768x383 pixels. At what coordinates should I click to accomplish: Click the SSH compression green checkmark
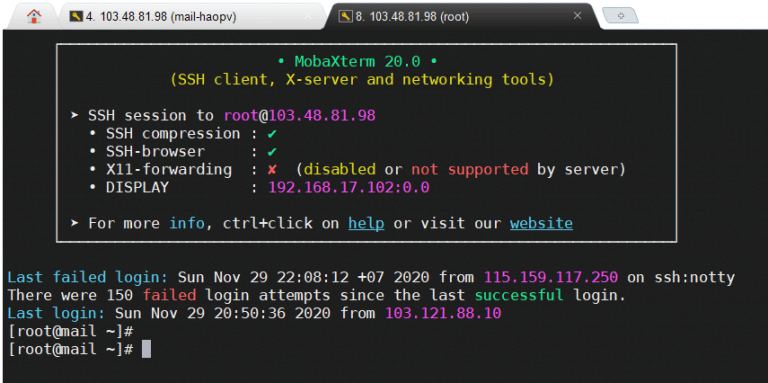pyautogui.click(x=272, y=134)
